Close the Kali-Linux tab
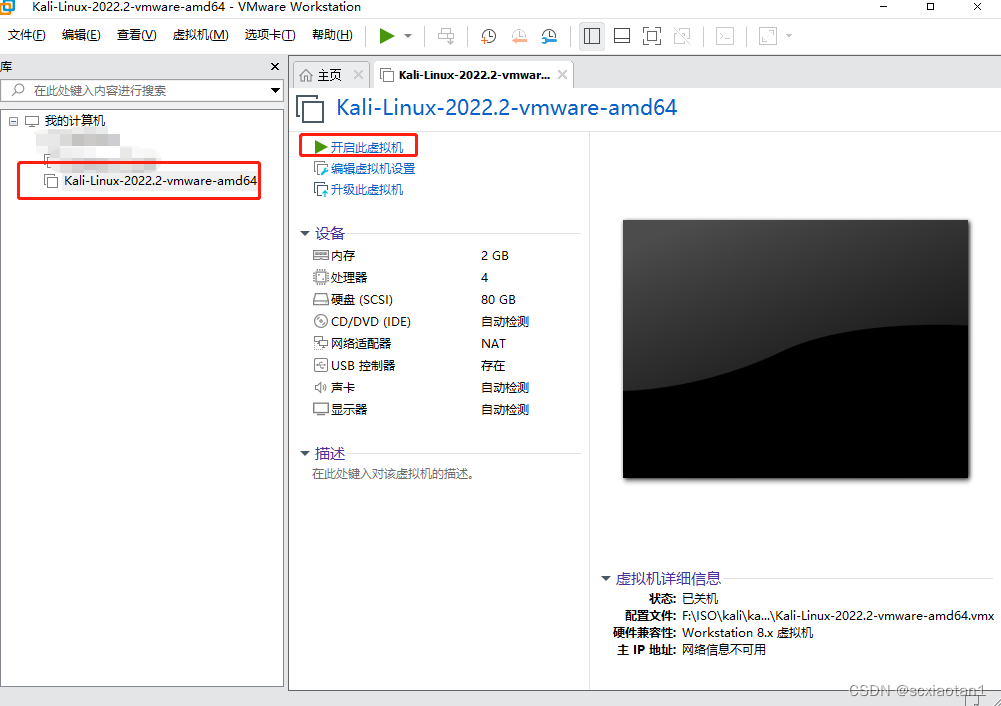Viewport: 1001px width, 706px height. click(562, 75)
